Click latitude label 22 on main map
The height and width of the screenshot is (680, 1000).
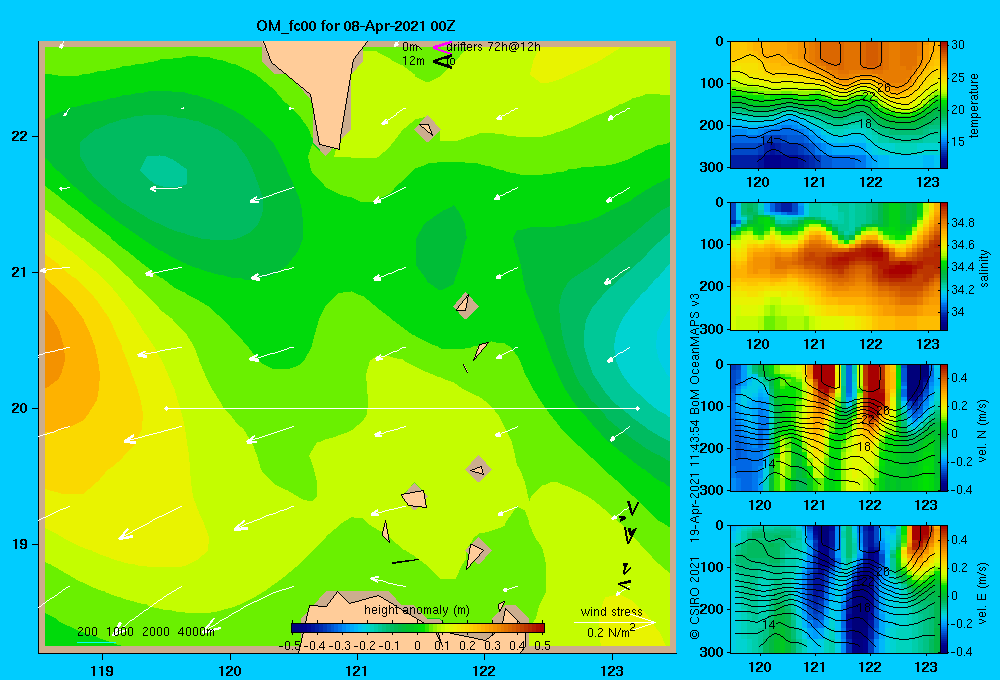tap(20, 136)
